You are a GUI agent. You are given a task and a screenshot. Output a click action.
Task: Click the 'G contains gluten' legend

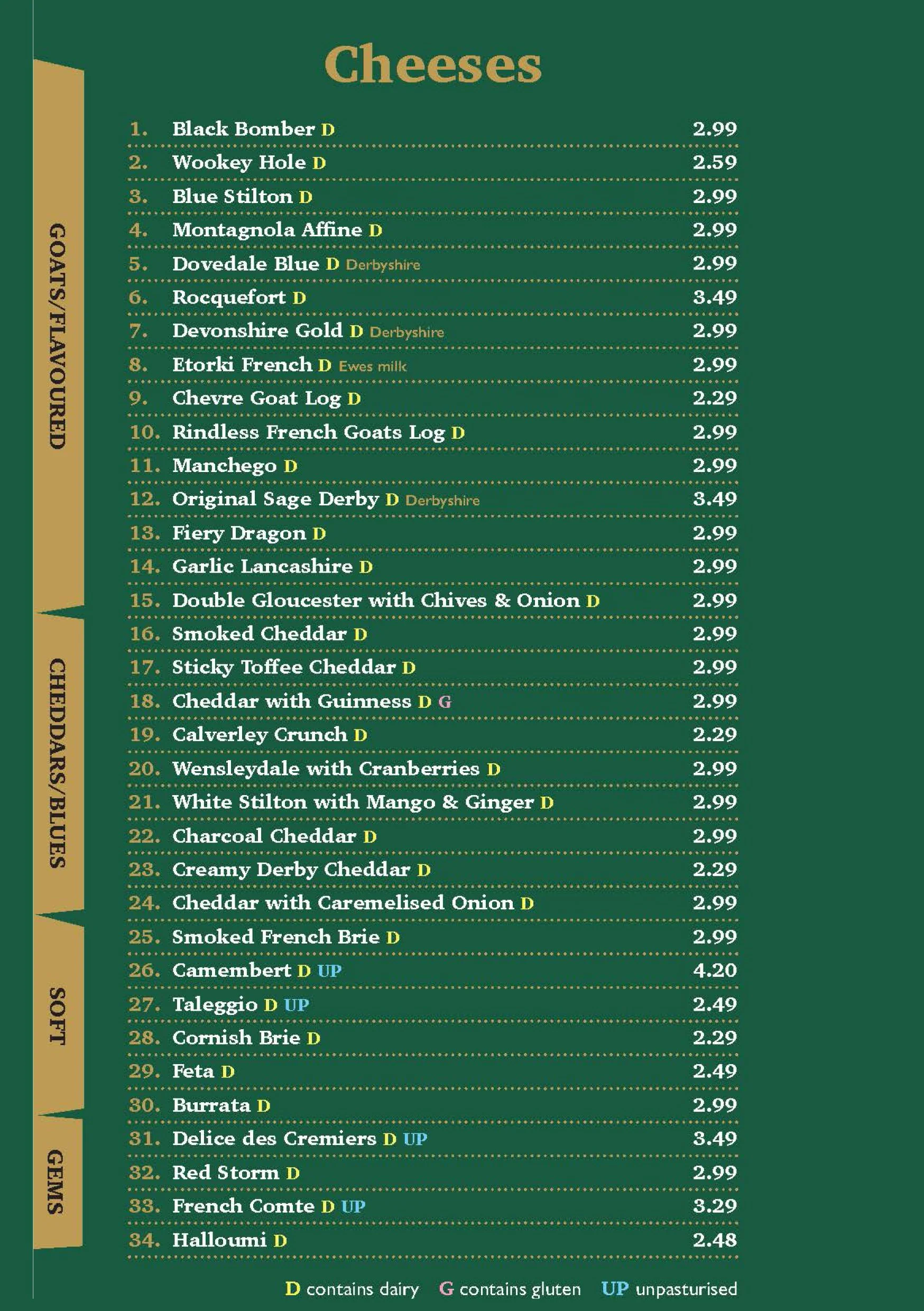point(510,1290)
